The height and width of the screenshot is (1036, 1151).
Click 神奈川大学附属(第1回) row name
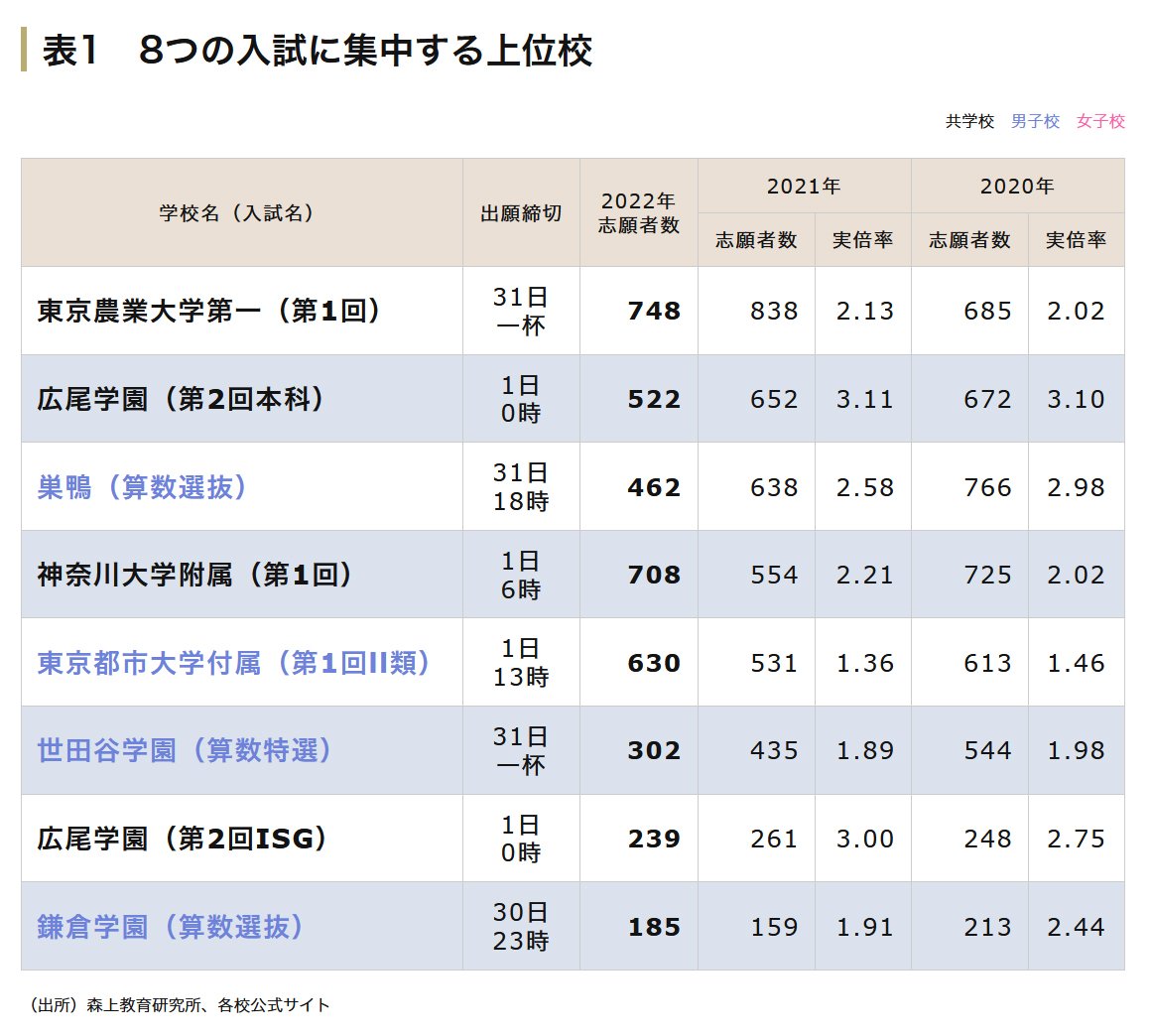[195, 575]
